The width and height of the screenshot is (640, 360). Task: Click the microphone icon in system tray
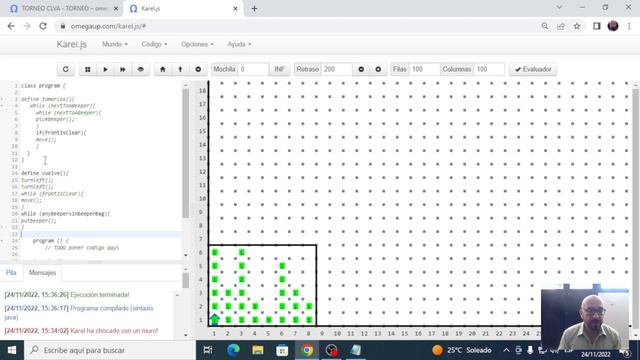530,350
